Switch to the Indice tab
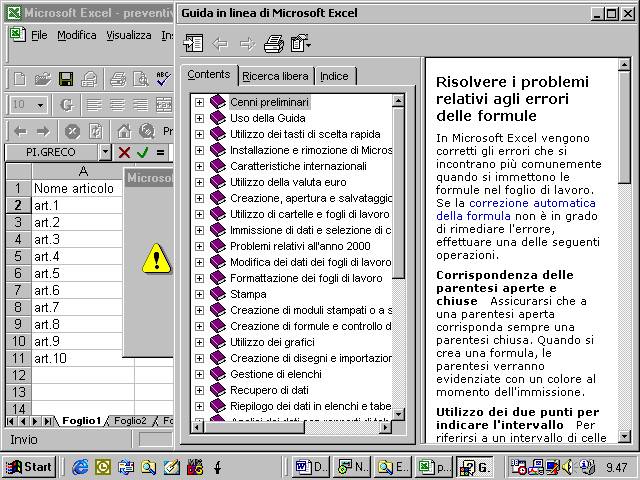The image size is (640, 480). (x=334, y=76)
